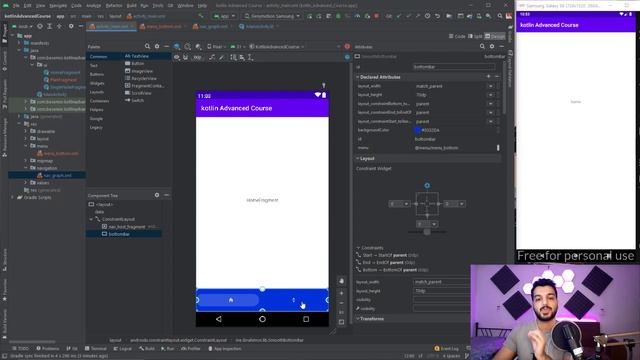This screenshot has height=360, width=640.
Task: Collapse the navigation folder in project tree
Action: 26,168
